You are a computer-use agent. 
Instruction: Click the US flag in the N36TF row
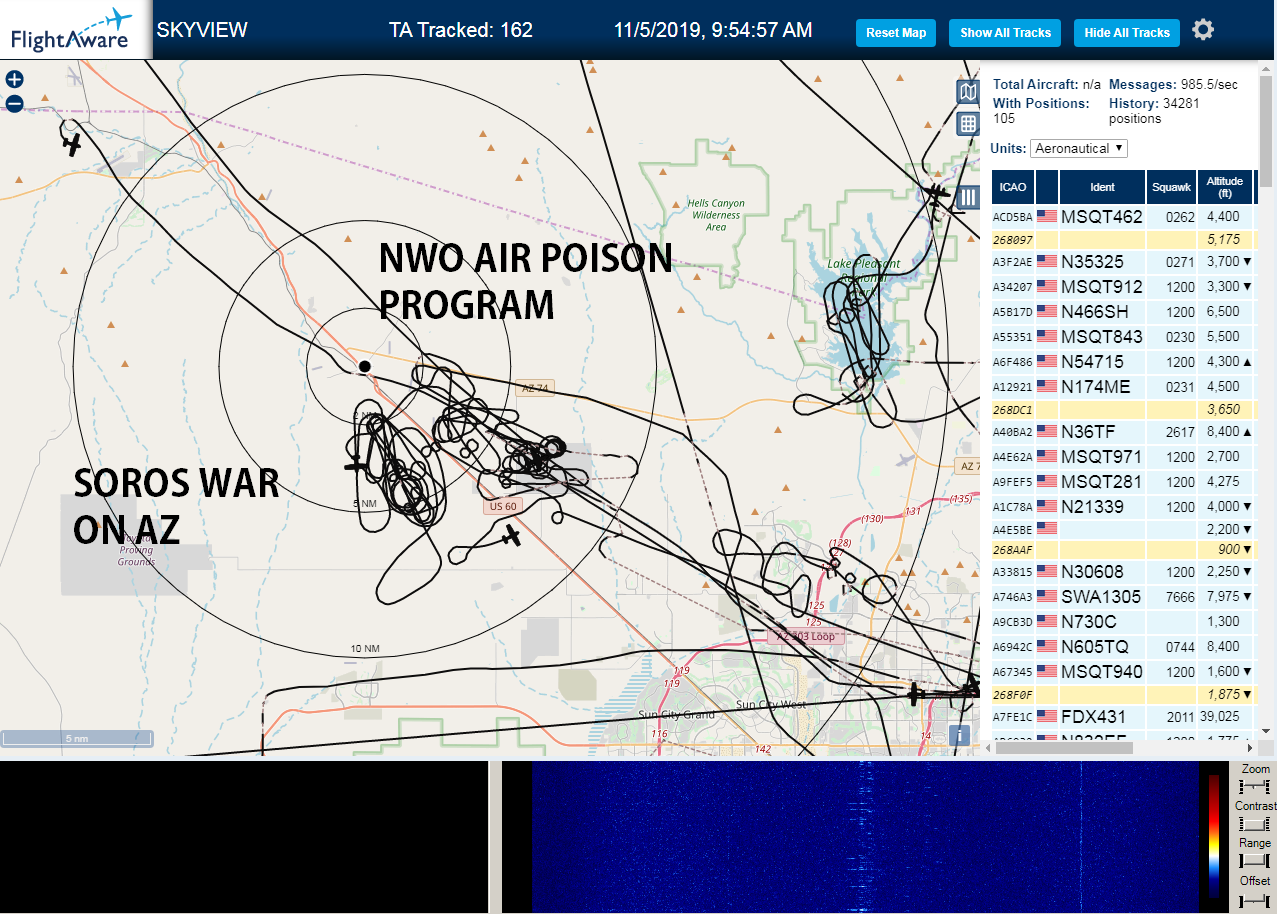pyautogui.click(x=1047, y=432)
